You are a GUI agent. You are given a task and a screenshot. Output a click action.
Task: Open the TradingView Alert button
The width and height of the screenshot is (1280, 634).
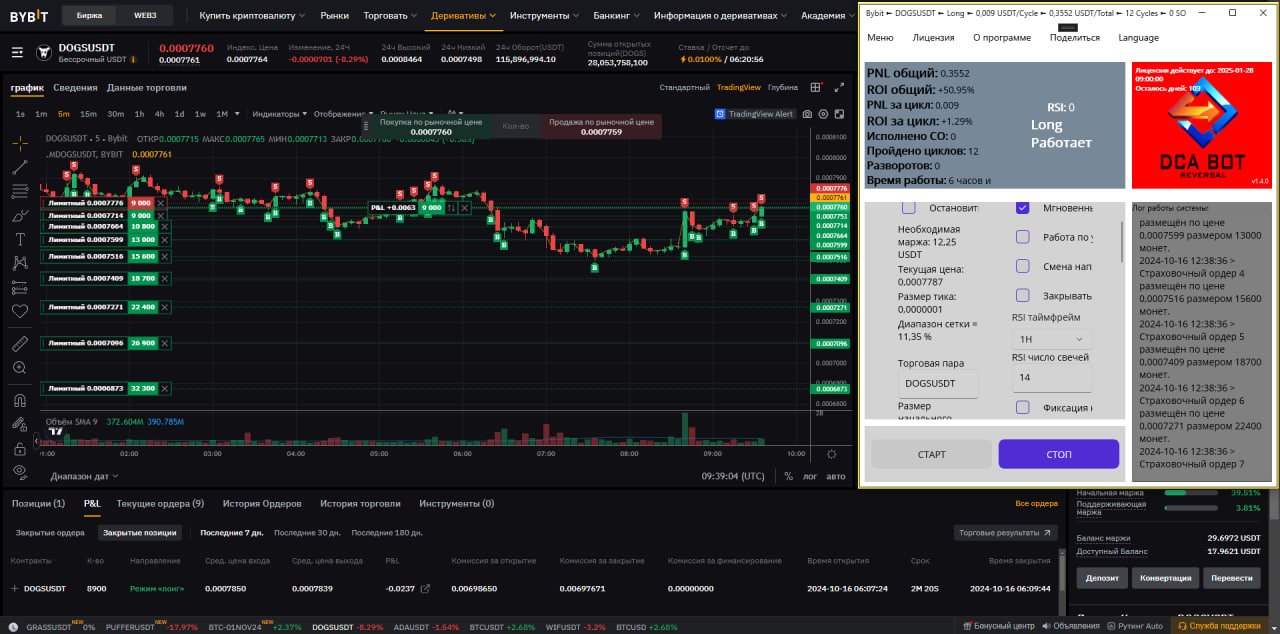[x=756, y=114]
